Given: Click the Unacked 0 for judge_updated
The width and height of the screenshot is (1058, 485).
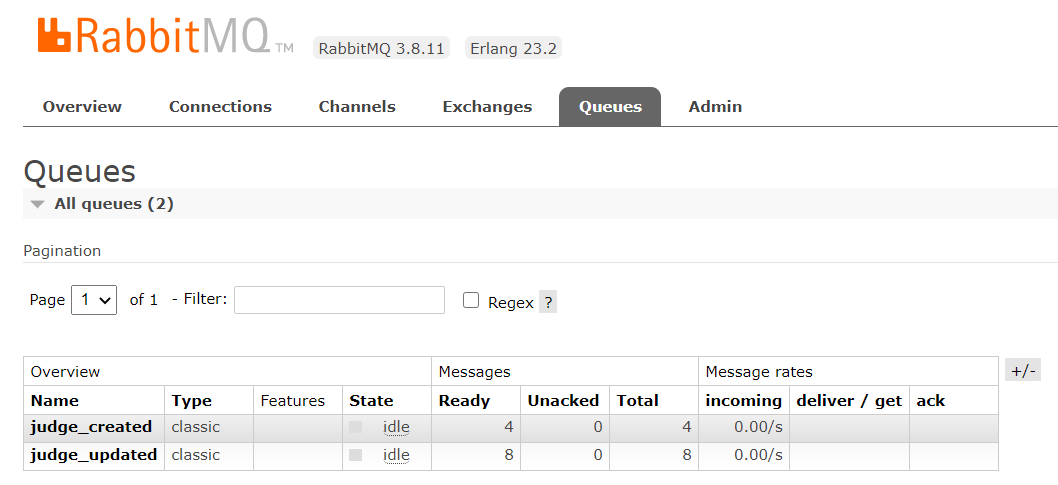Looking at the screenshot, I should (597, 455).
